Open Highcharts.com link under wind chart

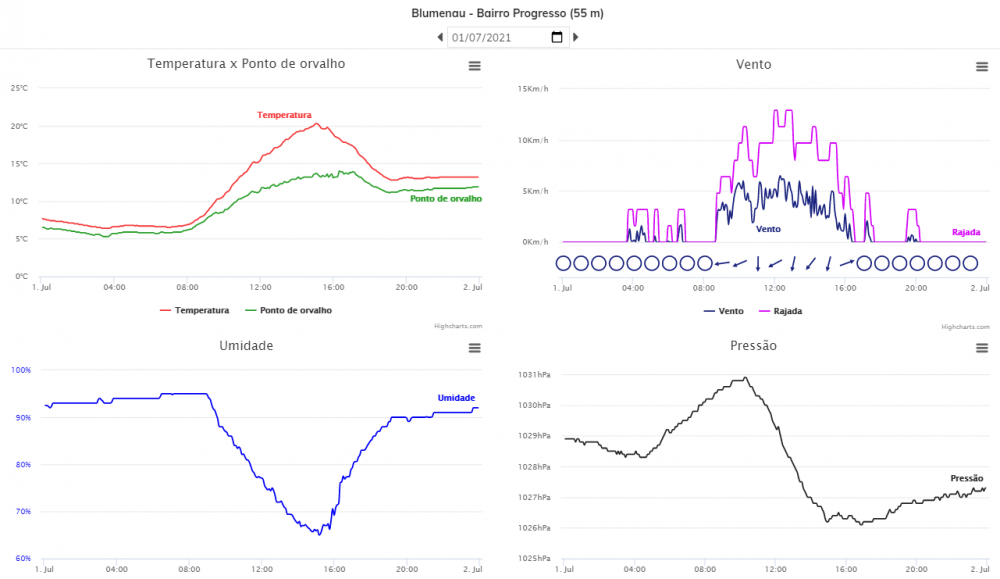pyautogui.click(x=965, y=327)
